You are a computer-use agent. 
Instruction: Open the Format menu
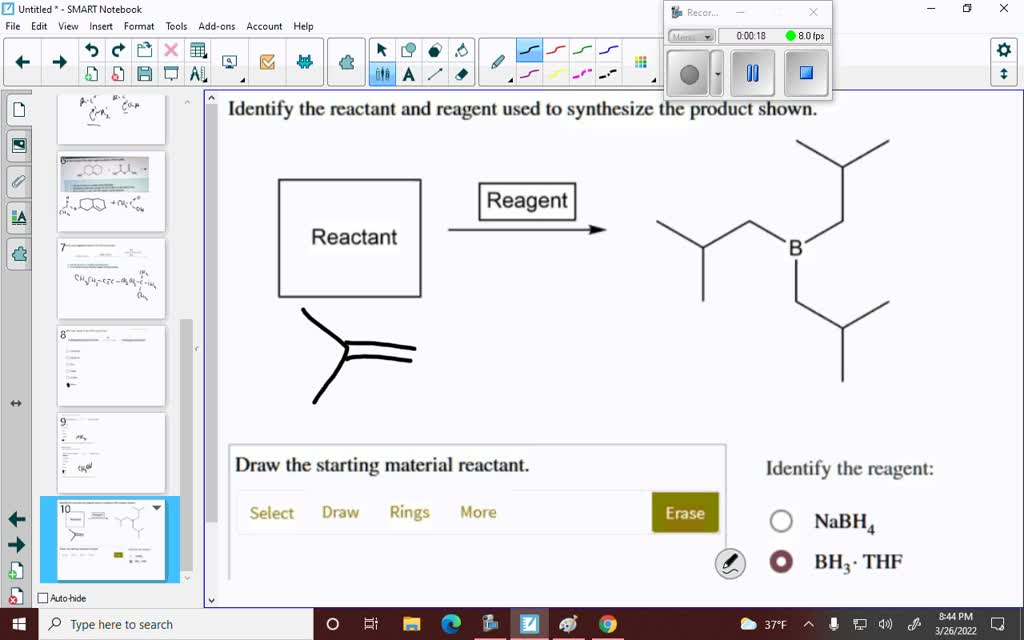coord(138,26)
